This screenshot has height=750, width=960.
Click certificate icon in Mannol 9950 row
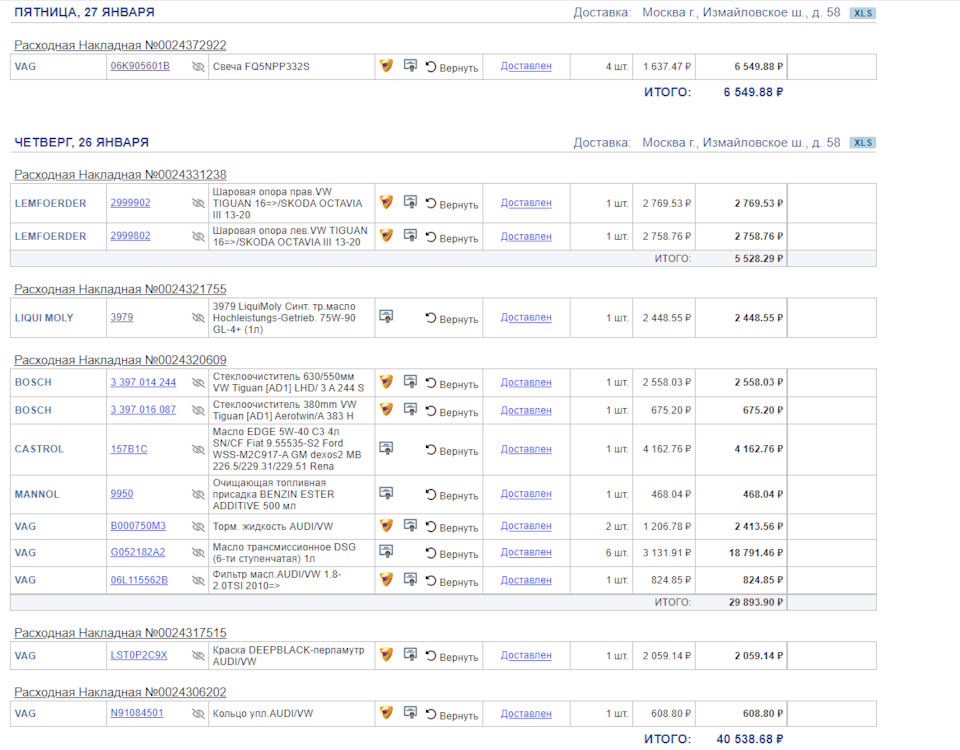(x=386, y=492)
